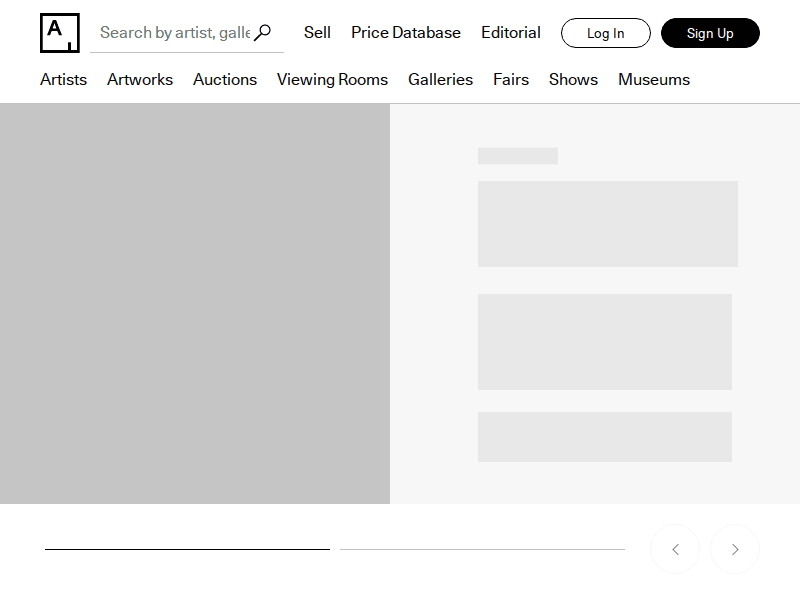The height and width of the screenshot is (600, 800).
Task: Focus the search by artist input field
Action: 174,33
